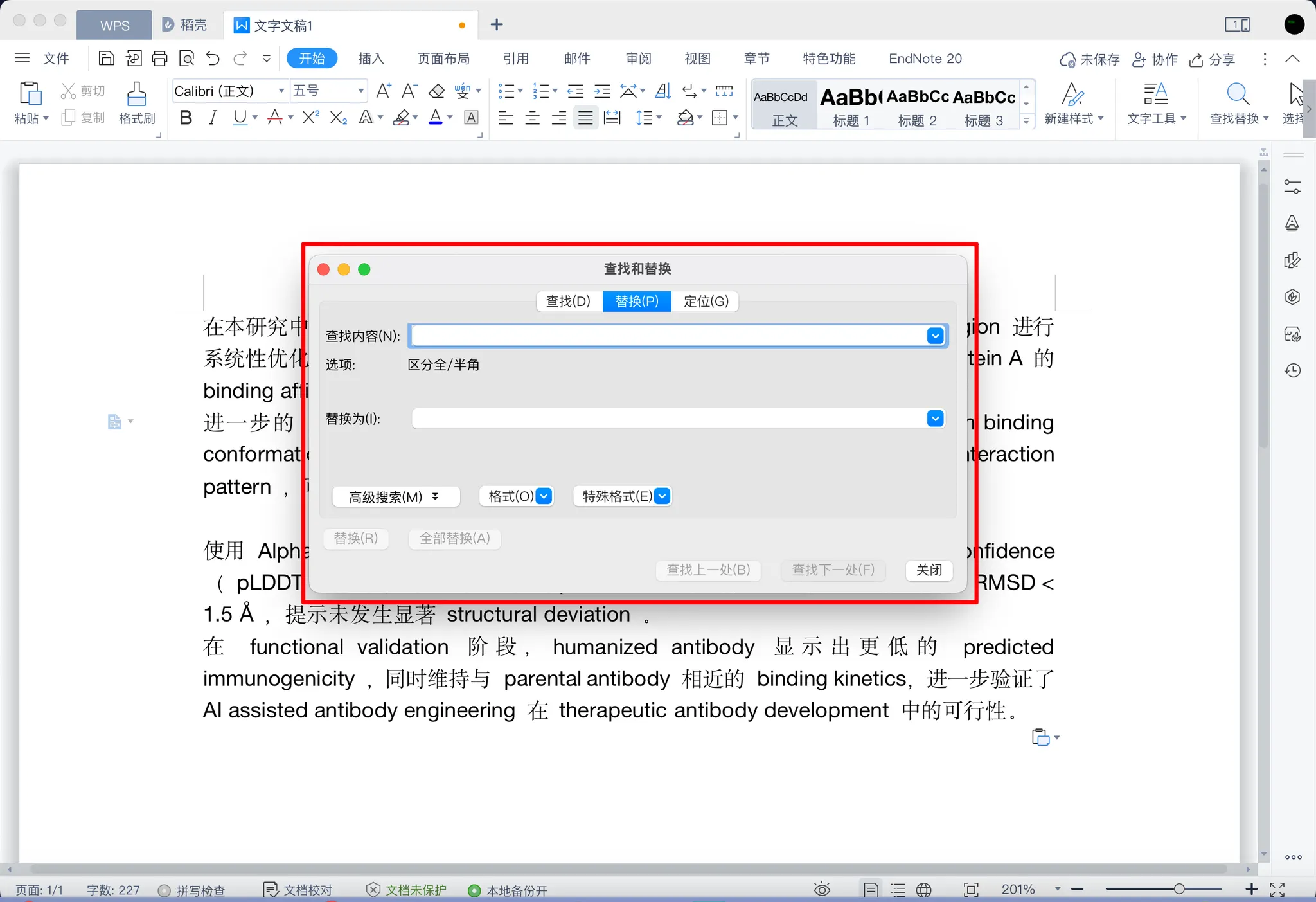Open Find and Replace magnifier icon
This screenshot has width=1316, height=902.
pyautogui.click(x=1238, y=95)
